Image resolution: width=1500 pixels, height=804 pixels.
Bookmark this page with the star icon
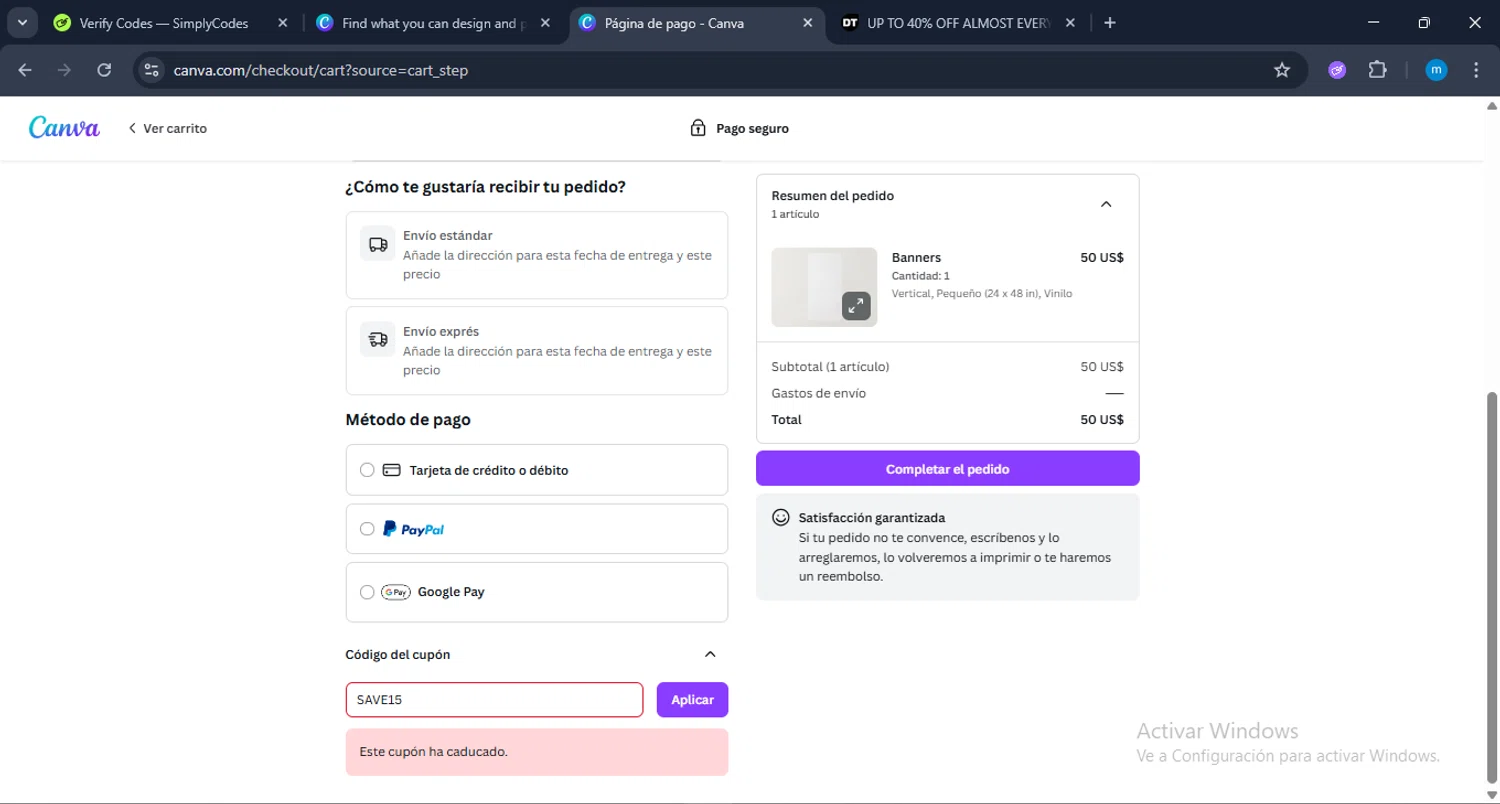pos(1282,70)
